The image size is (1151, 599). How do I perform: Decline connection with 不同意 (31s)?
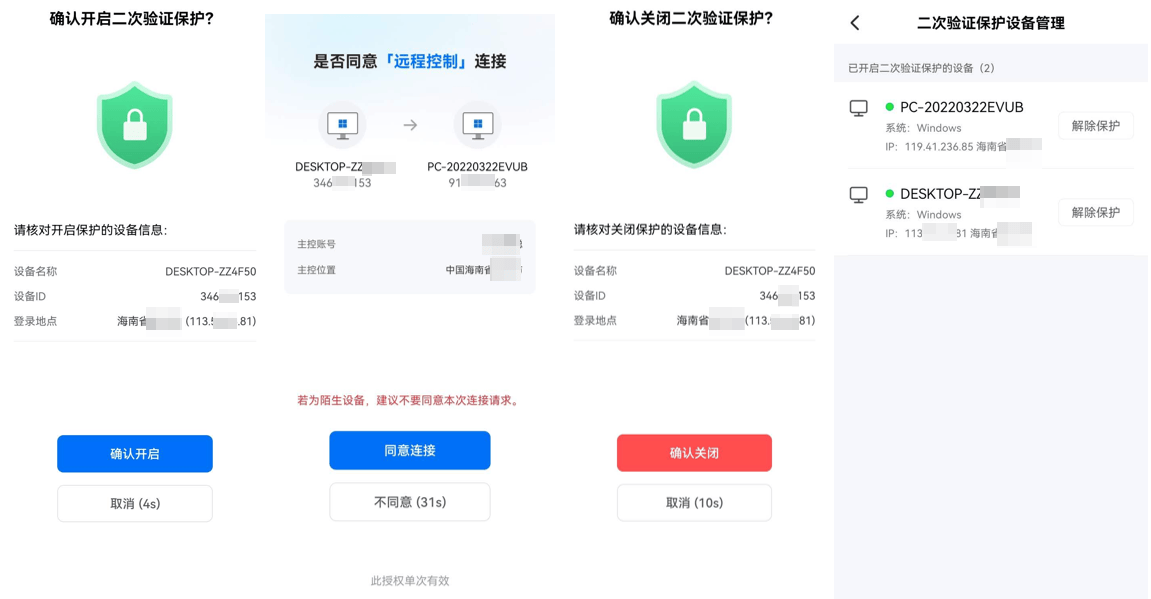point(410,502)
